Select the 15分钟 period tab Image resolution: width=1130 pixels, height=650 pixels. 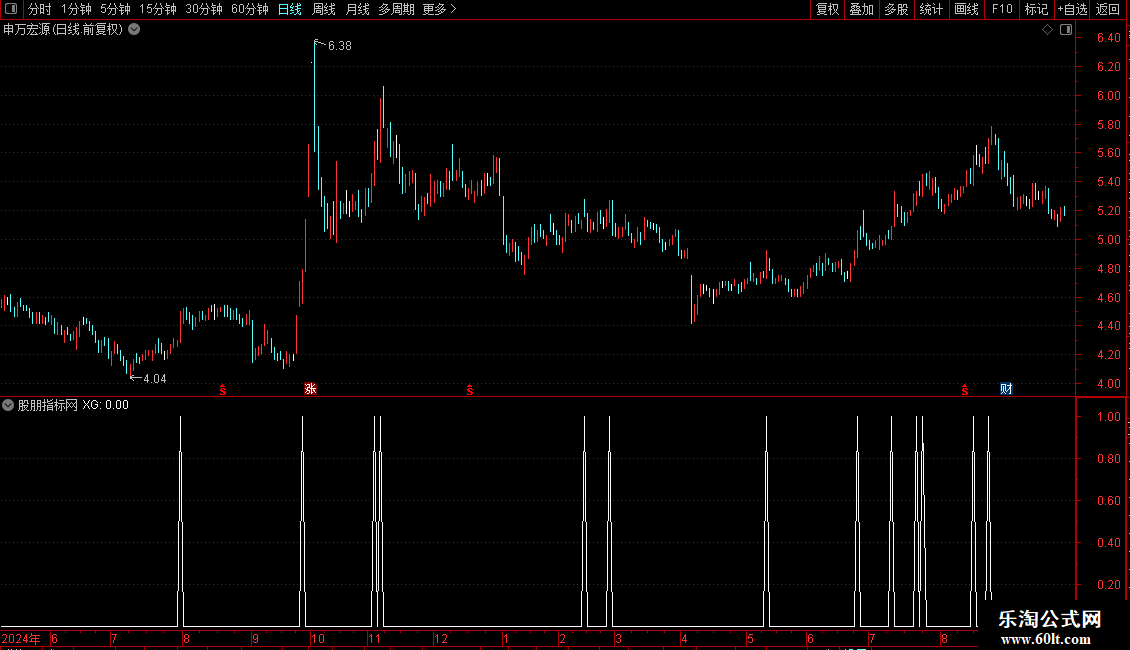click(157, 9)
